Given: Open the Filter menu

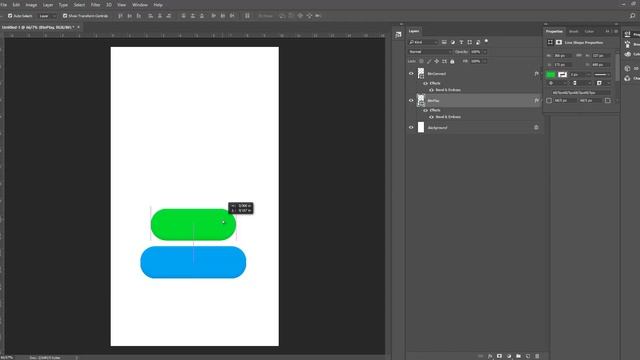Looking at the screenshot, I should coord(96,5).
